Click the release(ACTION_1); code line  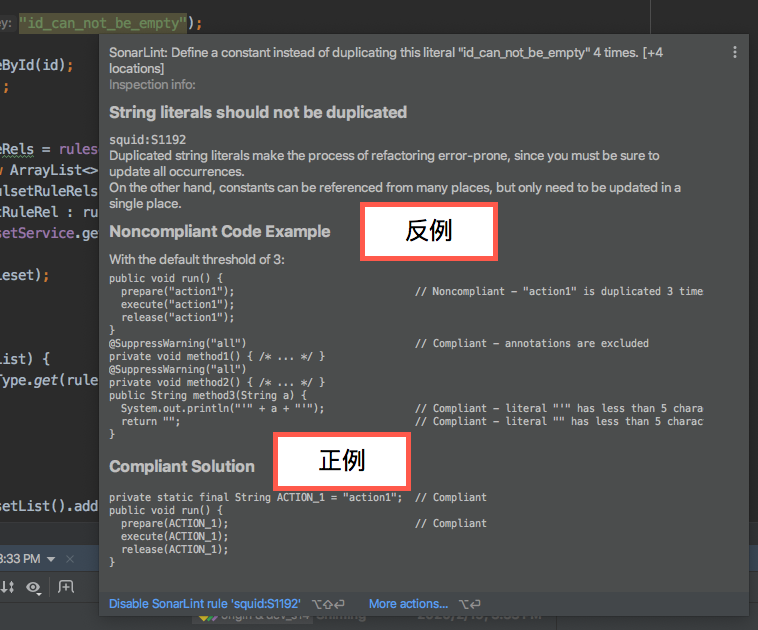[x=175, y=550]
